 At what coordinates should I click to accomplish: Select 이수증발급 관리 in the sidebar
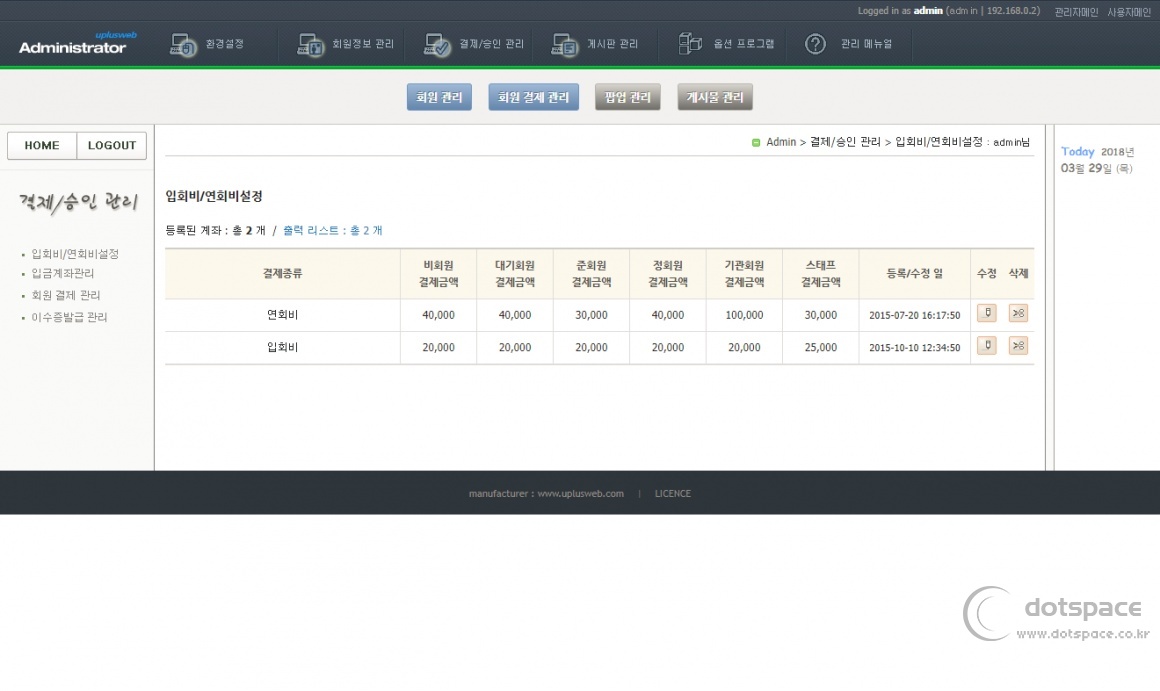coord(69,317)
